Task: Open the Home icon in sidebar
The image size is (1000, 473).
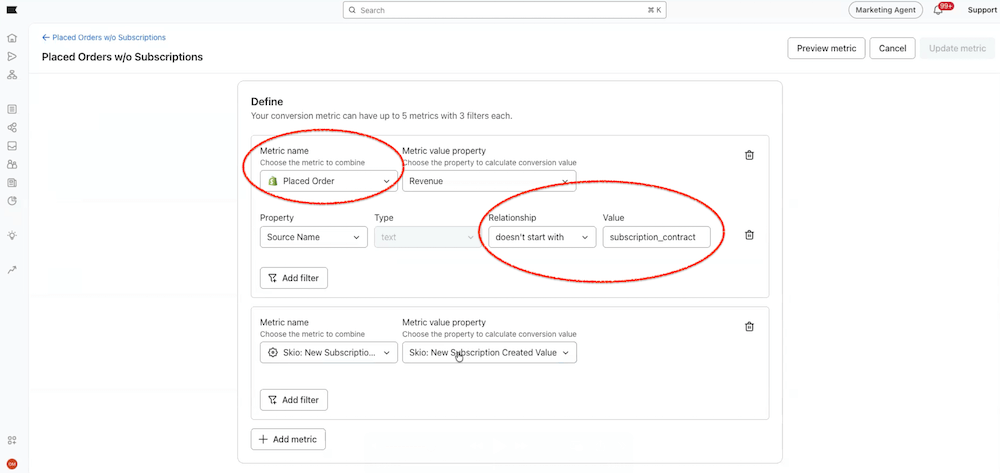Action: [12, 38]
